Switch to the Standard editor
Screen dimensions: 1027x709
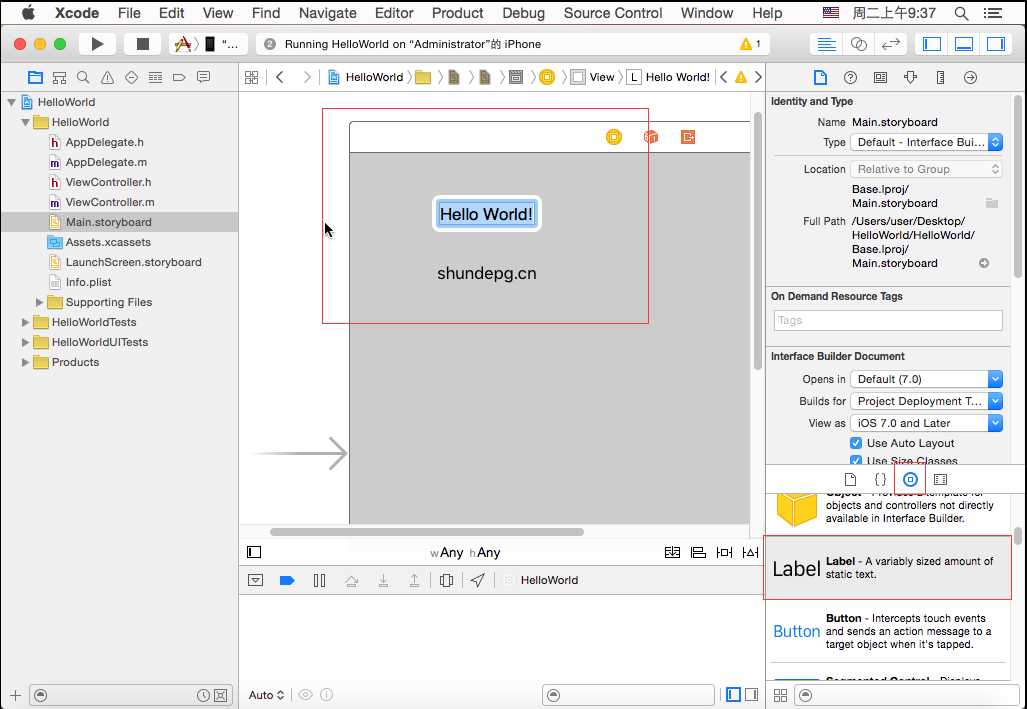tap(827, 44)
